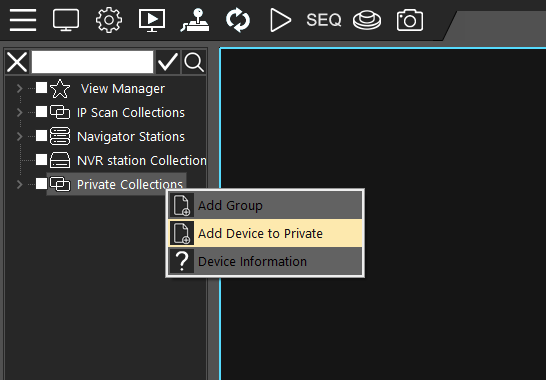Click the Private Collections overlapping squares icon
The image size is (546, 380).
click(60, 184)
